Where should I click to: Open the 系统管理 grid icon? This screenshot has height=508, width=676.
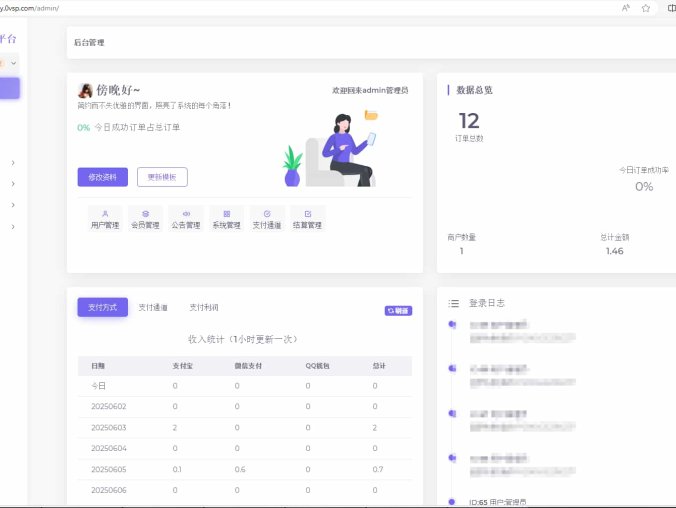pos(226,219)
